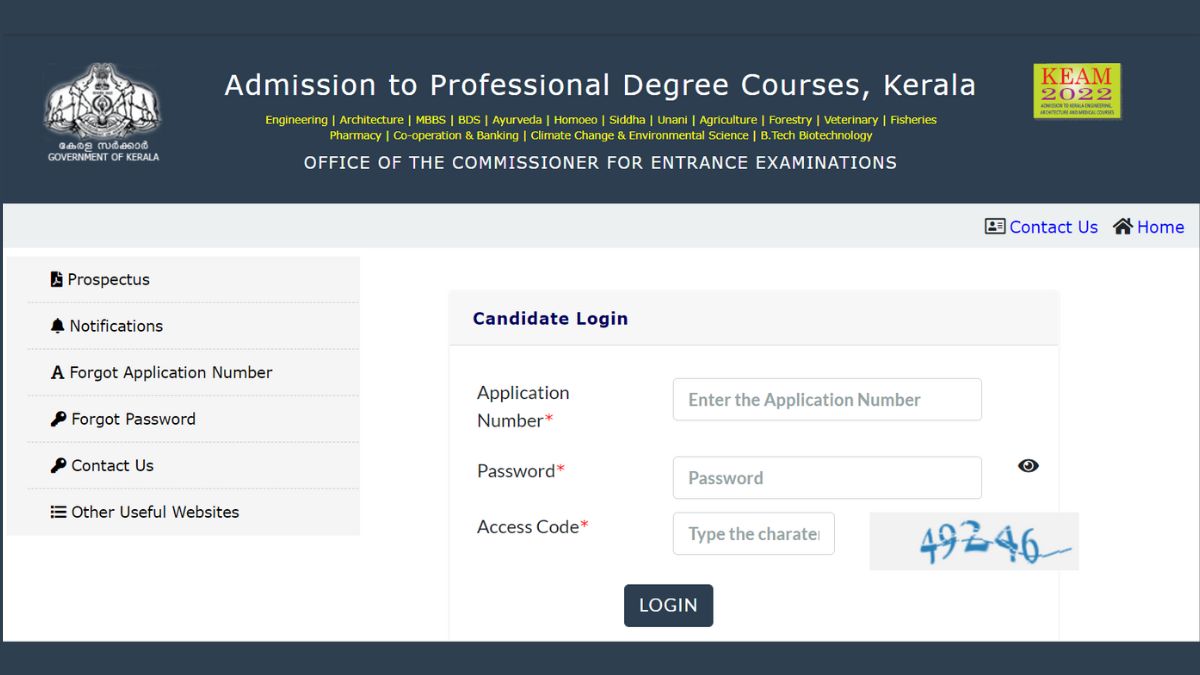The image size is (1200, 675).
Task: Select the Contact Us phone icon in sidebar
Action: [x=58, y=465]
